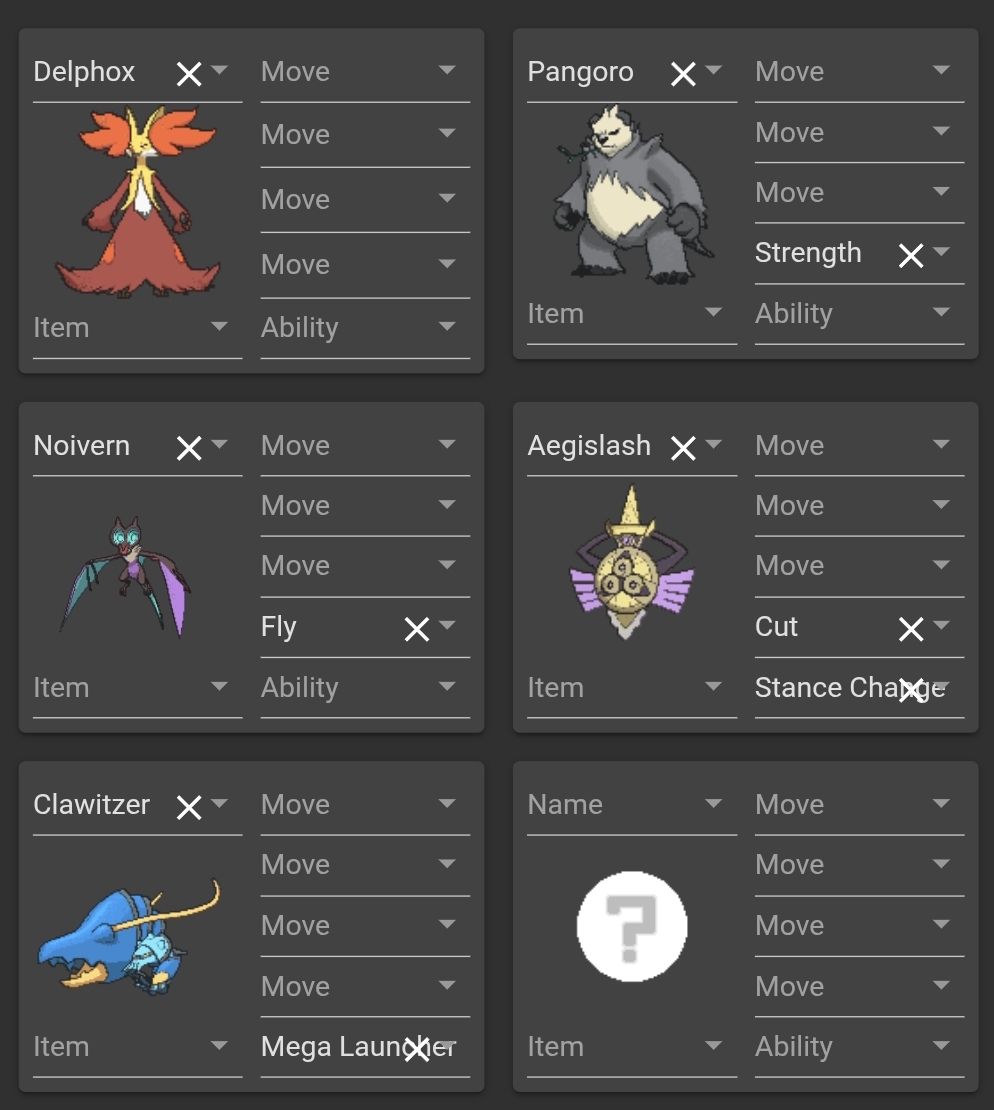
Task: Open Delphox's Ability dropdown
Action: (365, 328)
